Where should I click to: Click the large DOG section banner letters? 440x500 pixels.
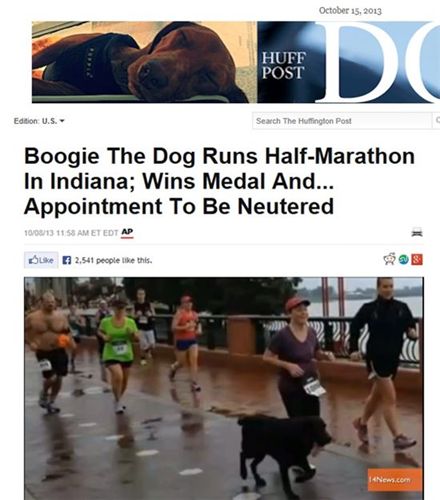click(377, 62)
